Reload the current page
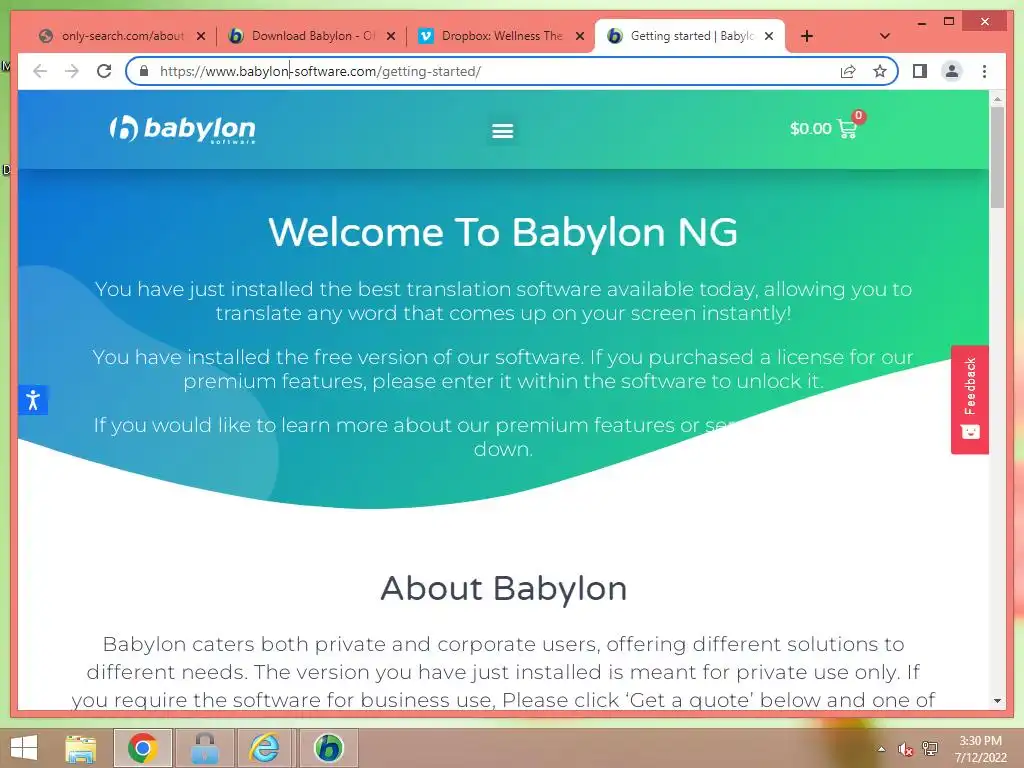 click(104, 71)
